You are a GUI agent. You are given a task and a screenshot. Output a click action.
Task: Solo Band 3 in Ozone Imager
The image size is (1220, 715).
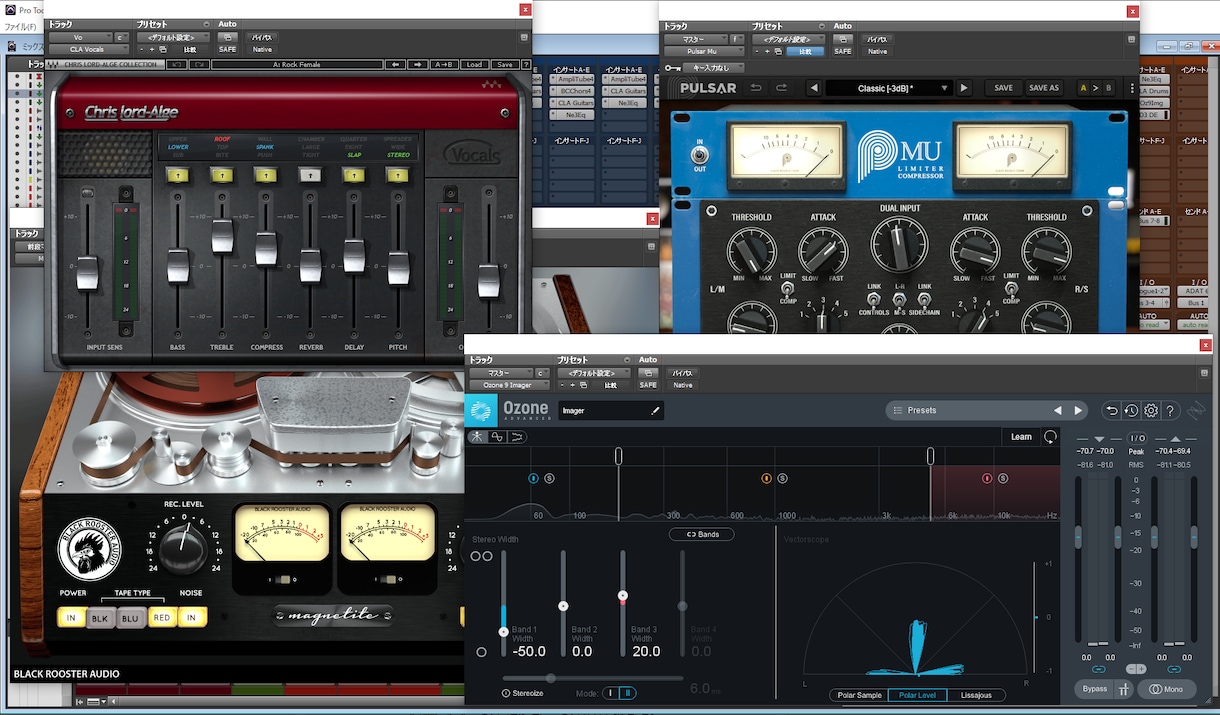tap(1003, 478)
